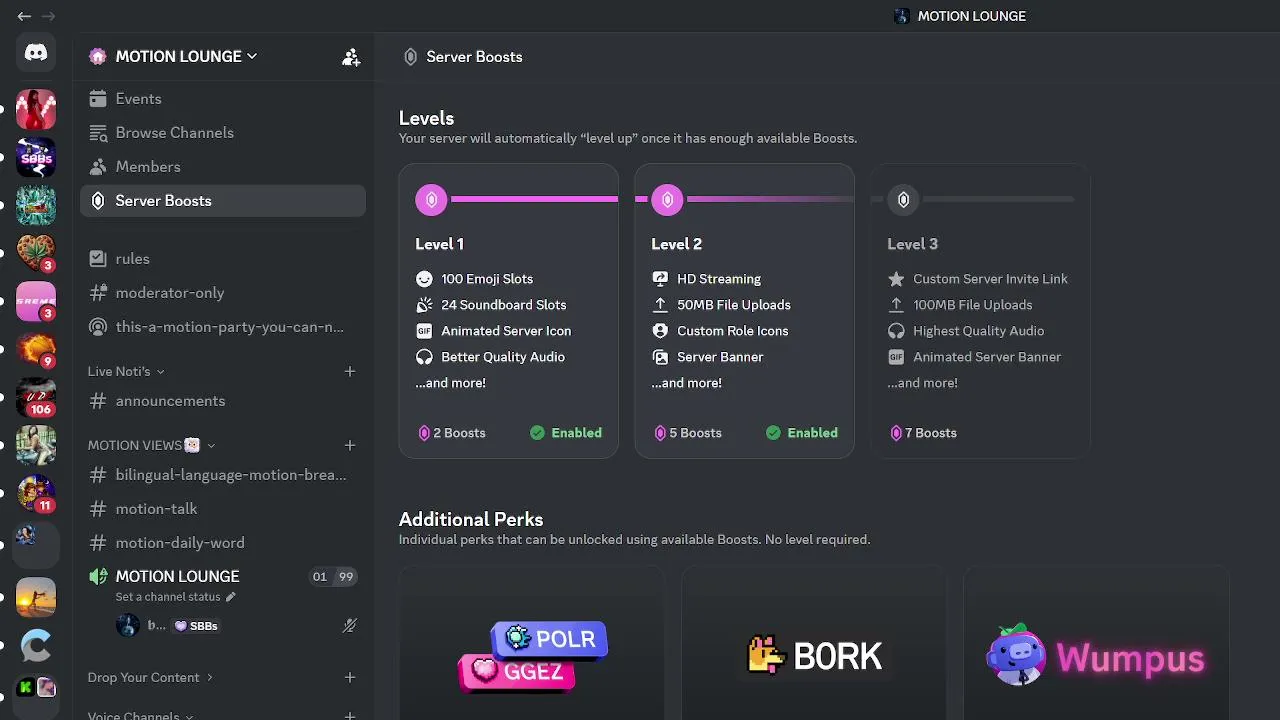1280x720 pixels.
Task: Create channel in MOTION VIEWS category
Action: point(350,445)
